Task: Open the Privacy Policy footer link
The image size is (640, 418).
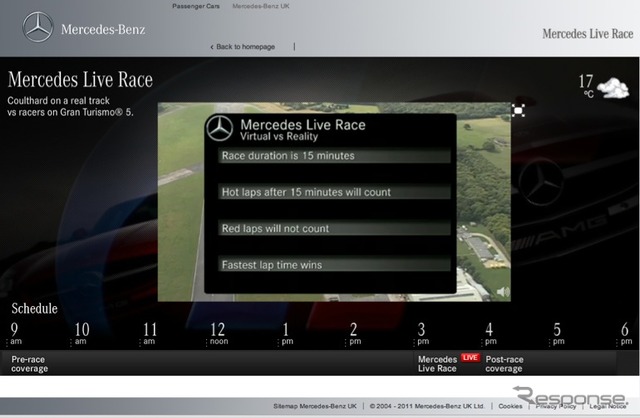Action: click(x=556, y=406)
